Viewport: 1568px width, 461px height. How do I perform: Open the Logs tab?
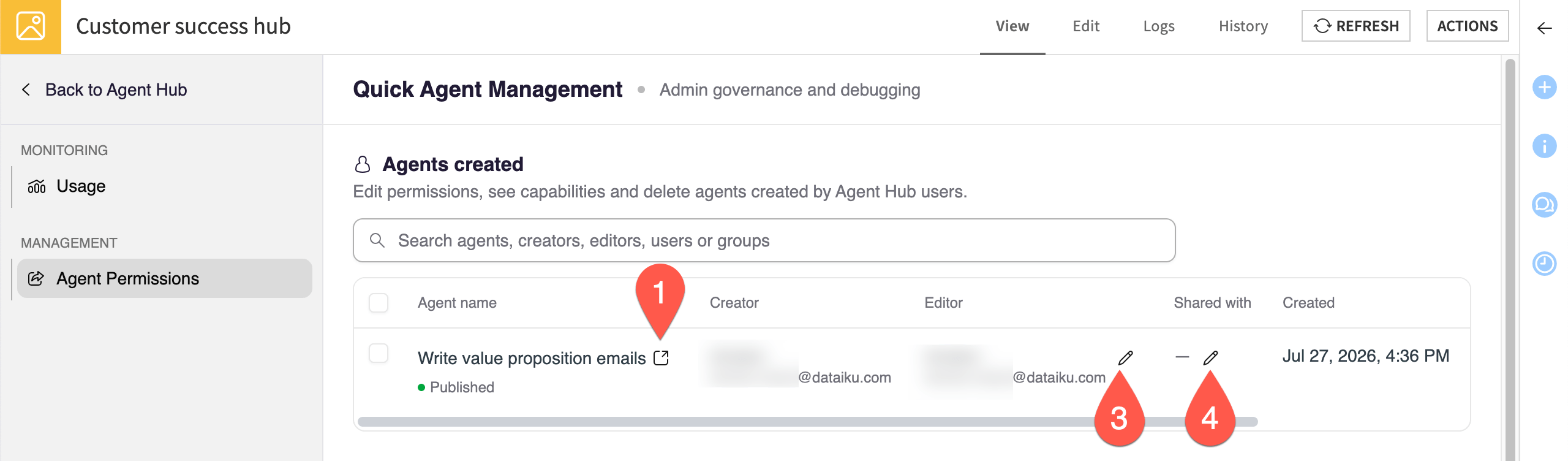point(1159,26)
